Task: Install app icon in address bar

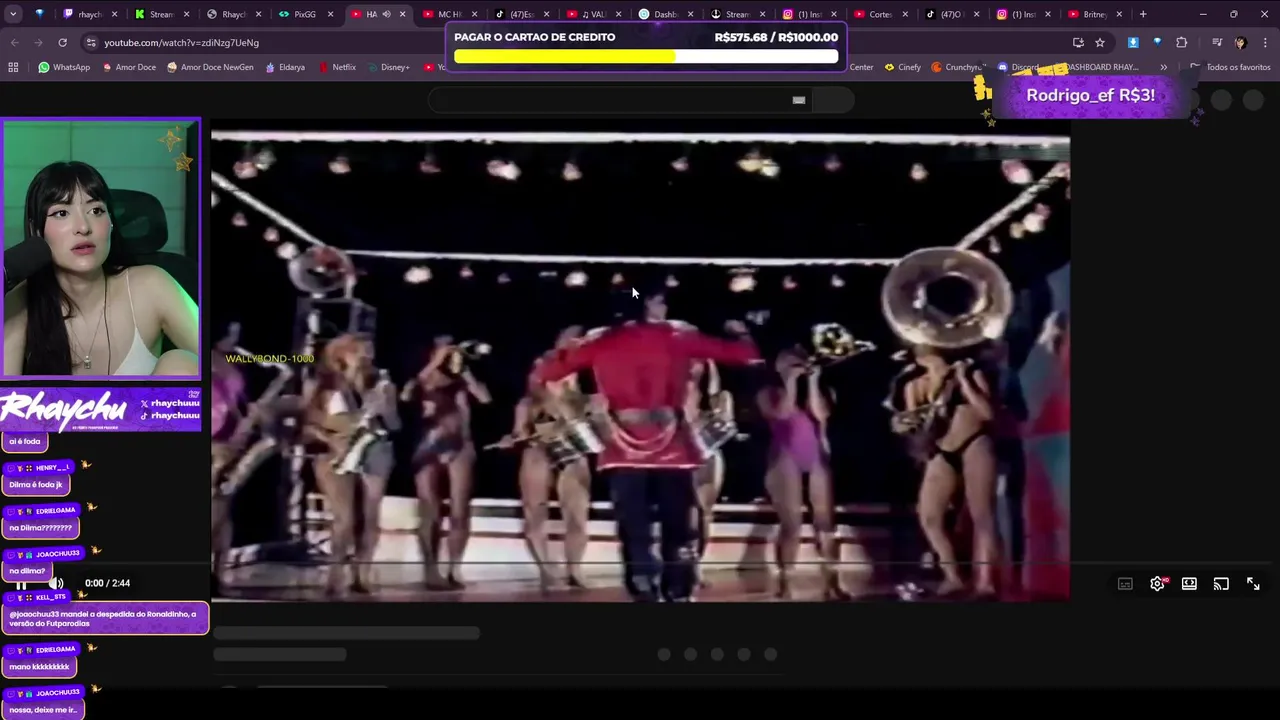Action: (1078, 42)
